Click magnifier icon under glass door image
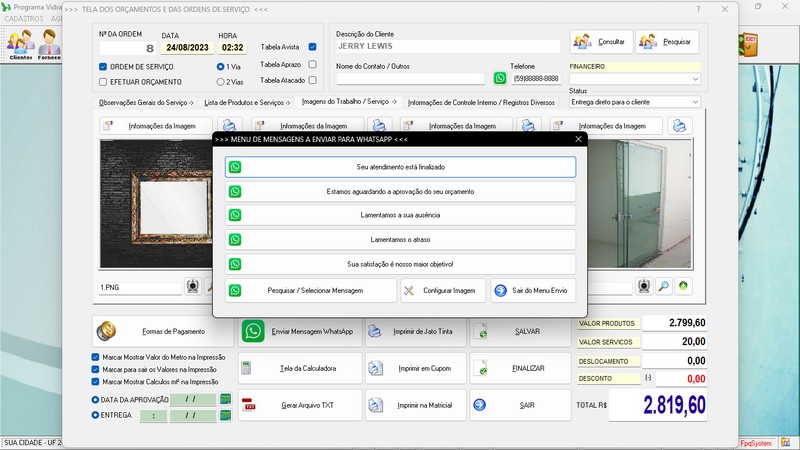This screenshot has height=450, width=800. click(663, 286)
